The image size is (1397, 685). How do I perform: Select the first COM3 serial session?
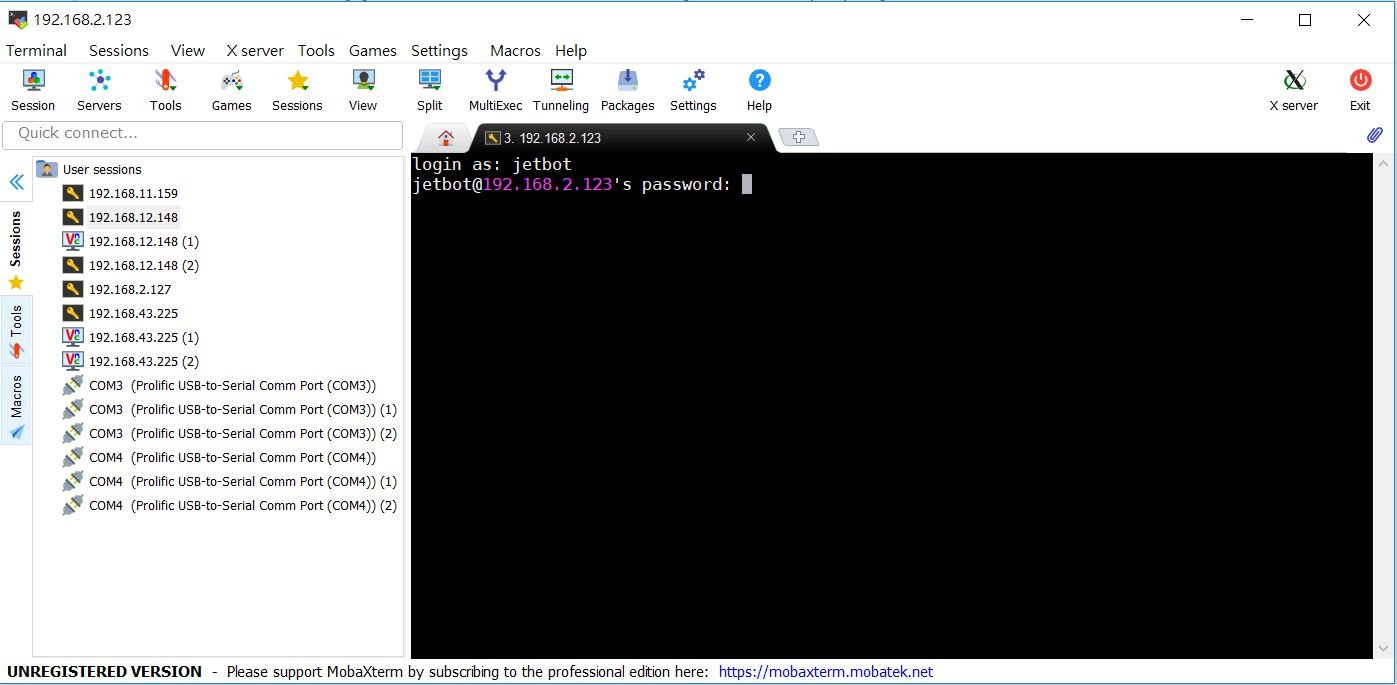tap(219, 385)
